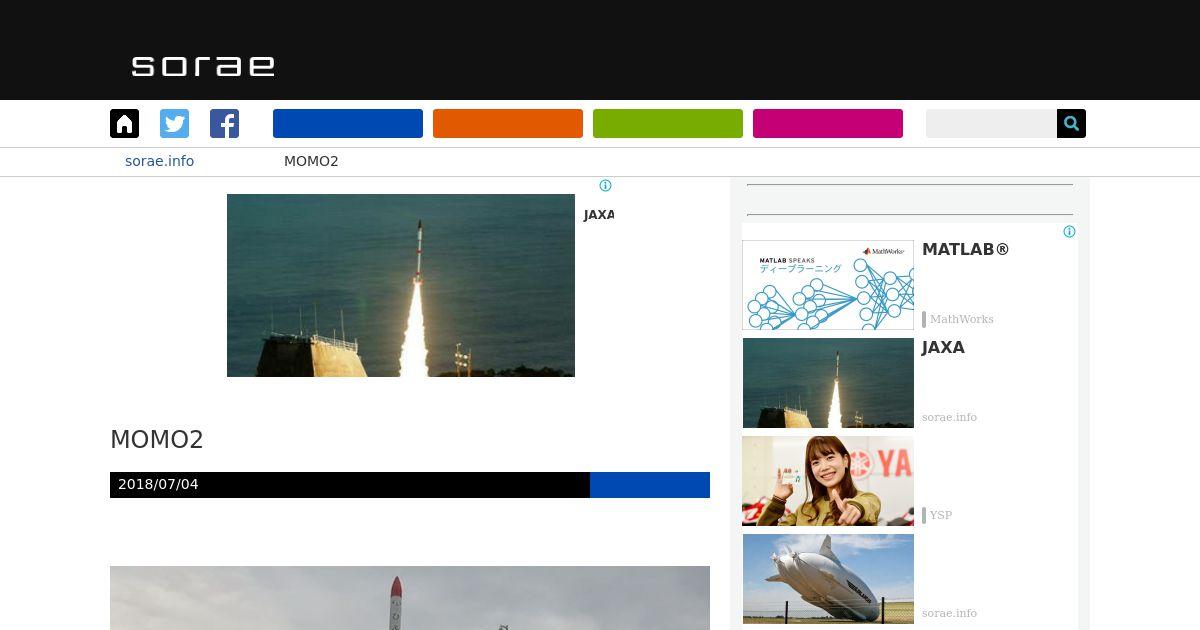
Task: Open the MATLAB® sidebar ad title
Action: pos(966,249)
